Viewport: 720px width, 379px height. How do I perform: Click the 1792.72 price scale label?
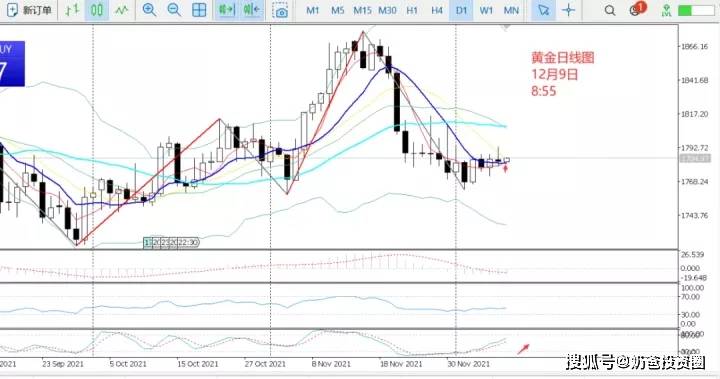[x=693, y=148]
